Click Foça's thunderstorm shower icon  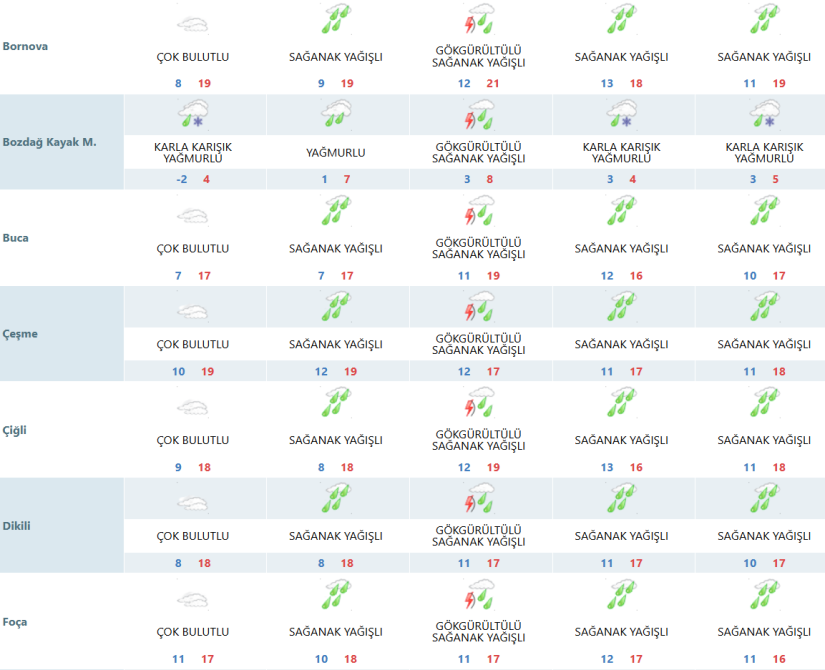(480, 597)
